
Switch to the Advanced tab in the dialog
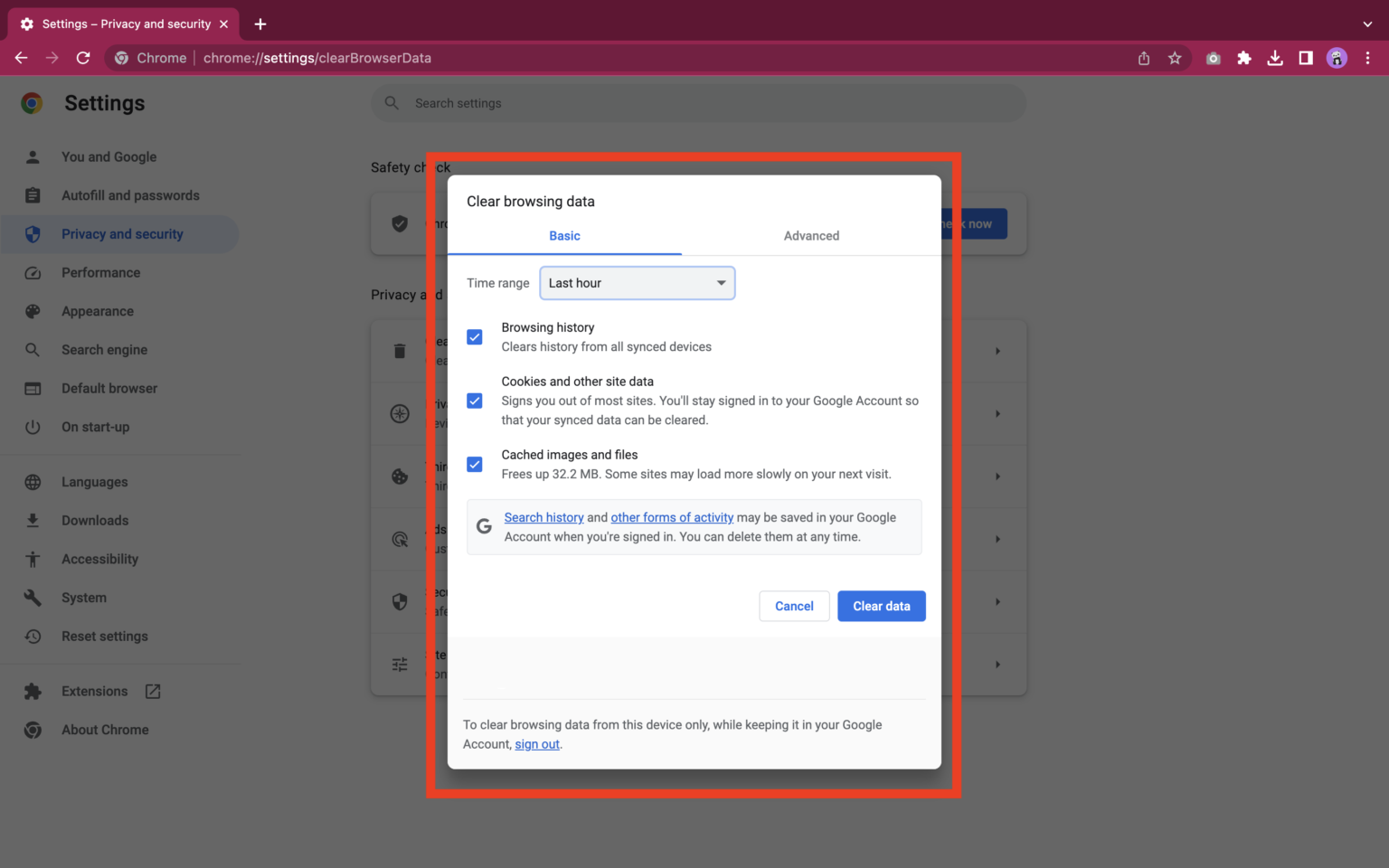pos(810,235)
